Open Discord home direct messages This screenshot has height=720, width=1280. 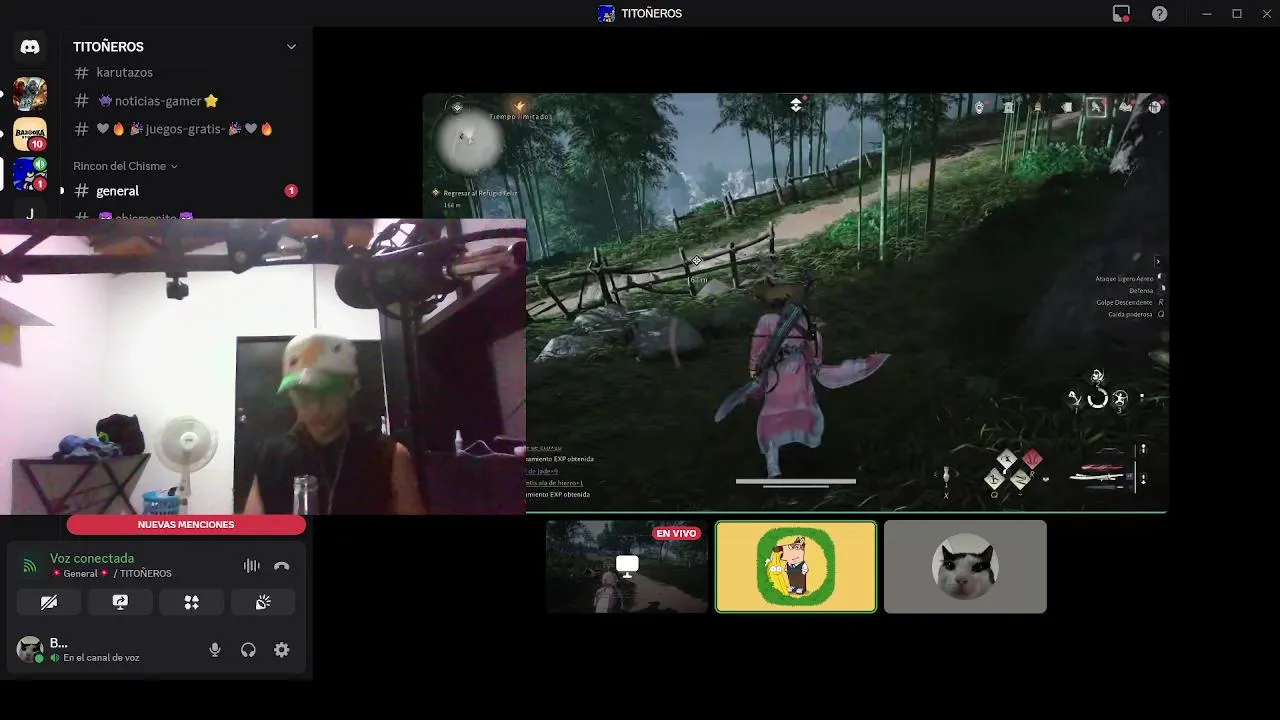click(30, 47)
